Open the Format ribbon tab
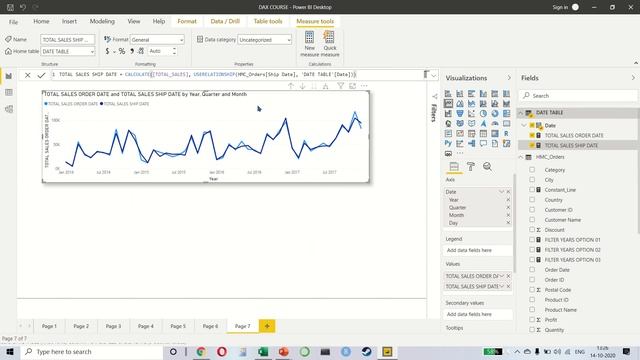The height and width of the screenshot is (360, 640). click(x=187, y=21)
